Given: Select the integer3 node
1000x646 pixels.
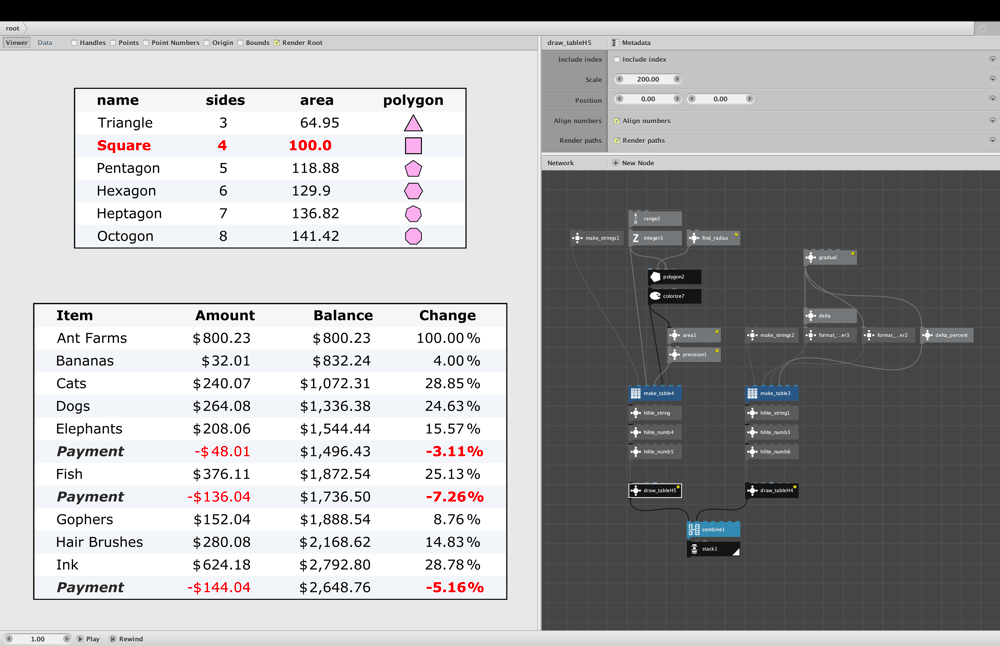Looking at the screenshot, I should [x=655, y=238].
